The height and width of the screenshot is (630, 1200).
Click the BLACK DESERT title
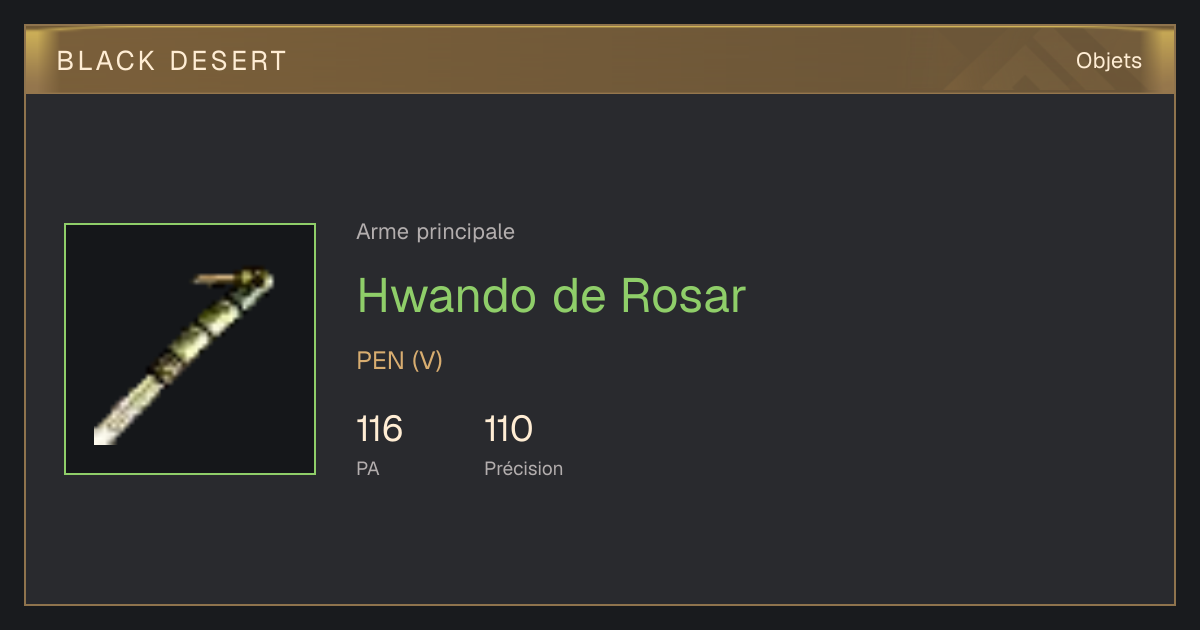tap(172, 61)
